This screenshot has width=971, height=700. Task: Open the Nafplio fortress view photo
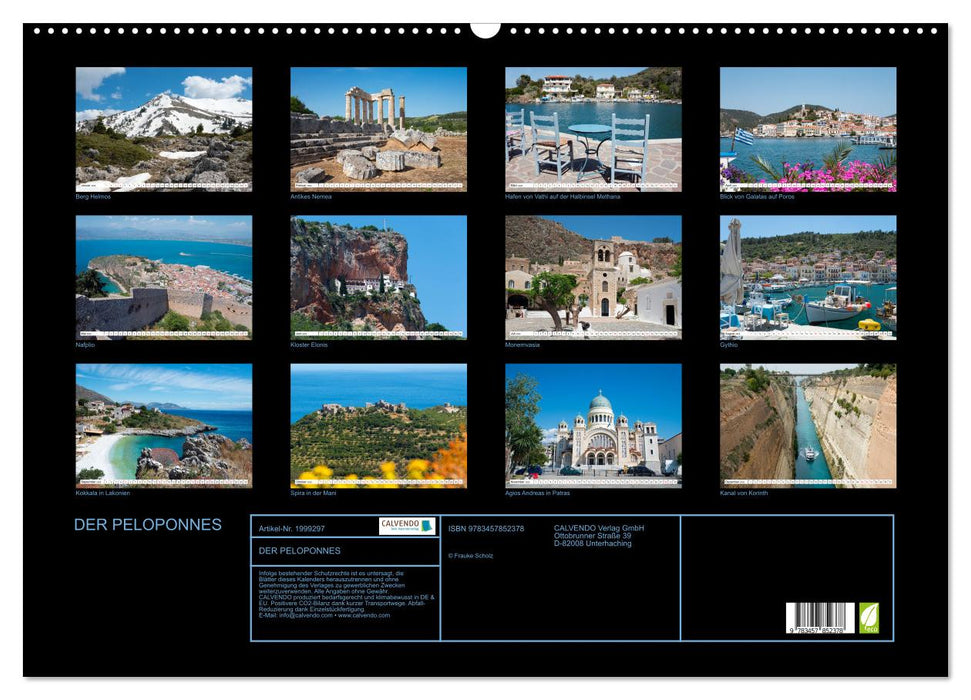pos(164,277)
